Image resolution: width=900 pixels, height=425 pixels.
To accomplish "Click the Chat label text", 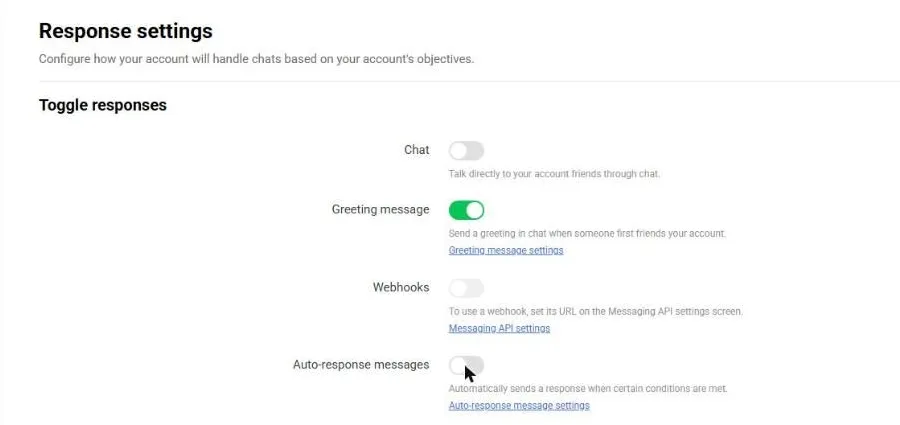I will pos(417,150).
